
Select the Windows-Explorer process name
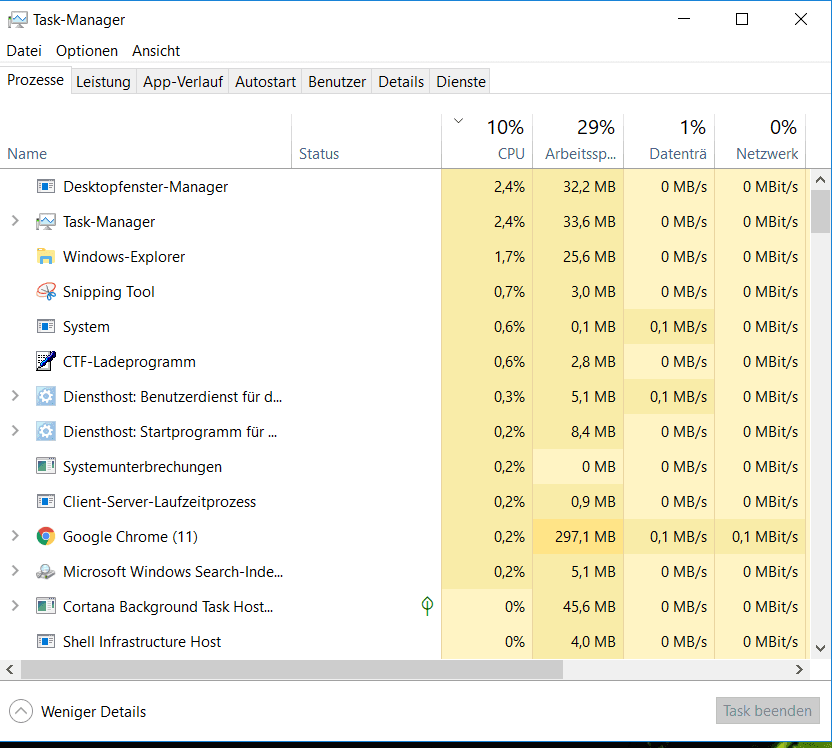click(x=124, y=257)
